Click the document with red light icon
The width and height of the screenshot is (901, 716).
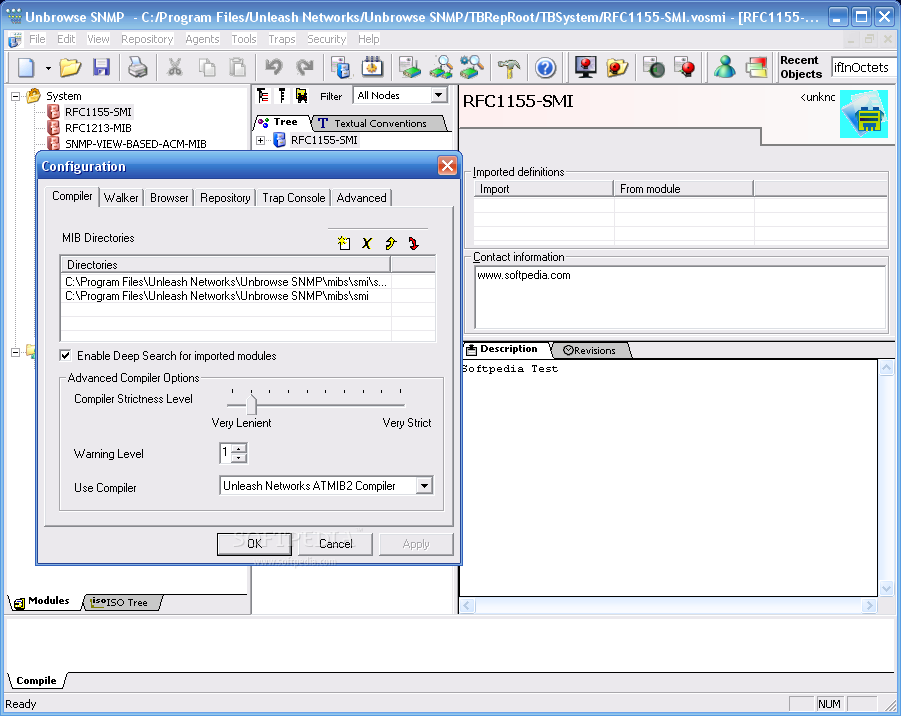685,67
